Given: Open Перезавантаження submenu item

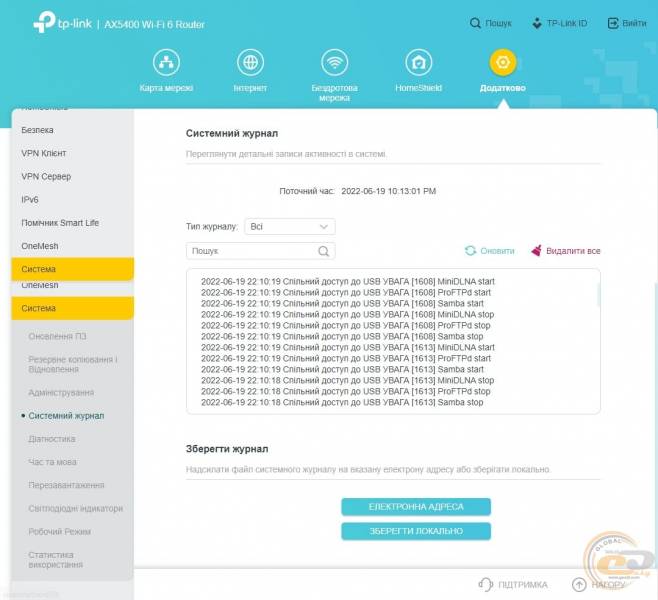Looking at the screenshot, I should [x=66, y=485].
